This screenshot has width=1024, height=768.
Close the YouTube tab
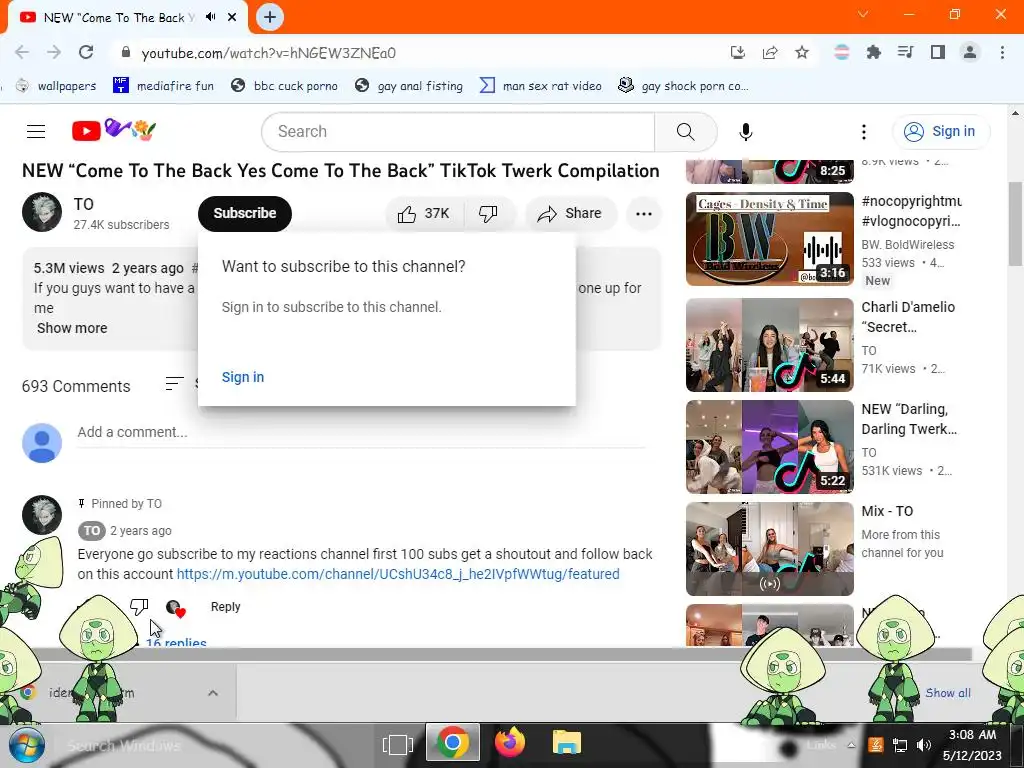pyautogui.click(x=232, y=18)
